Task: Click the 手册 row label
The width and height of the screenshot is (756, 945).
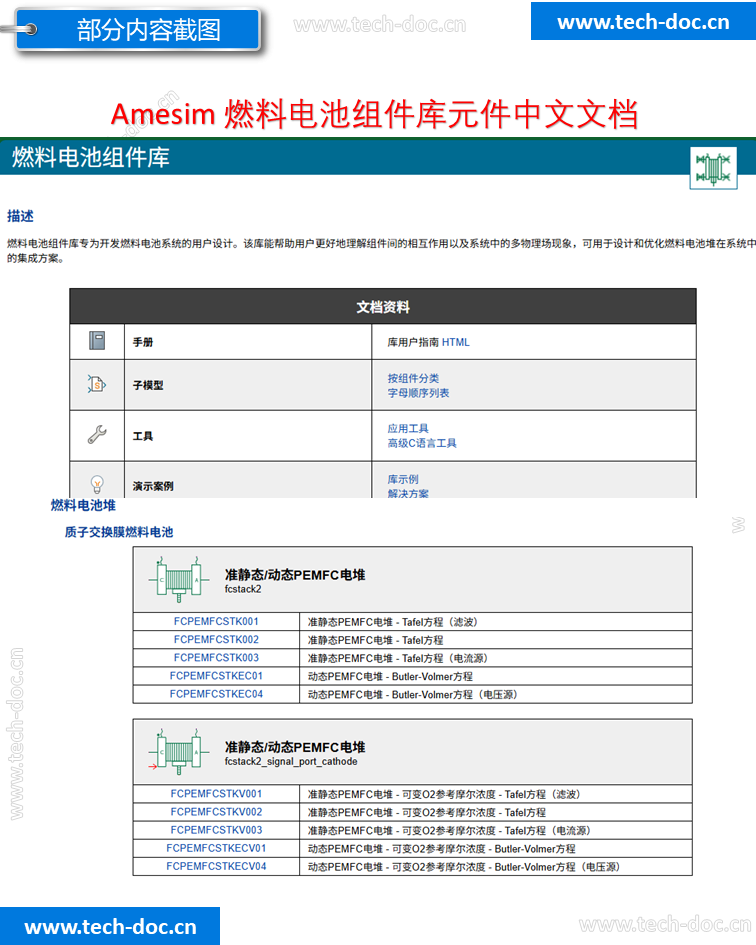Action: (143, 342)
